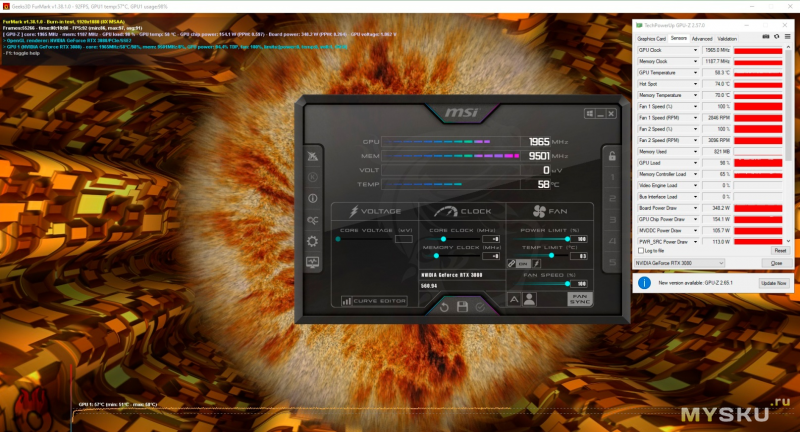Adjust the Core Voltage slider
This screenshot has height=432, width=800.
pyautogui.click(x=365, y=239)
